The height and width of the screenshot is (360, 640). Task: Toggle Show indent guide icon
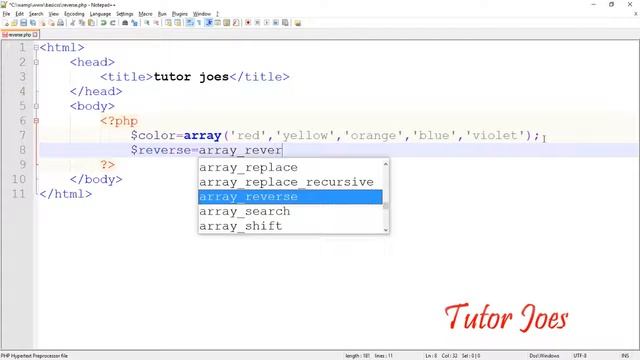(x=209, y=23)
